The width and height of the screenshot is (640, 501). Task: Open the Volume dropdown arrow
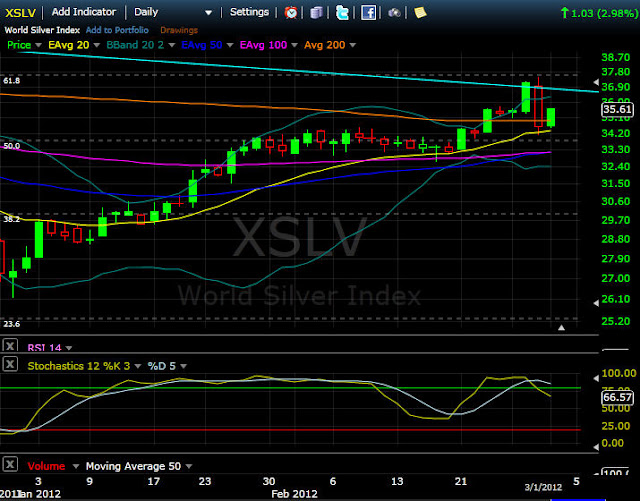coord(76,466)
